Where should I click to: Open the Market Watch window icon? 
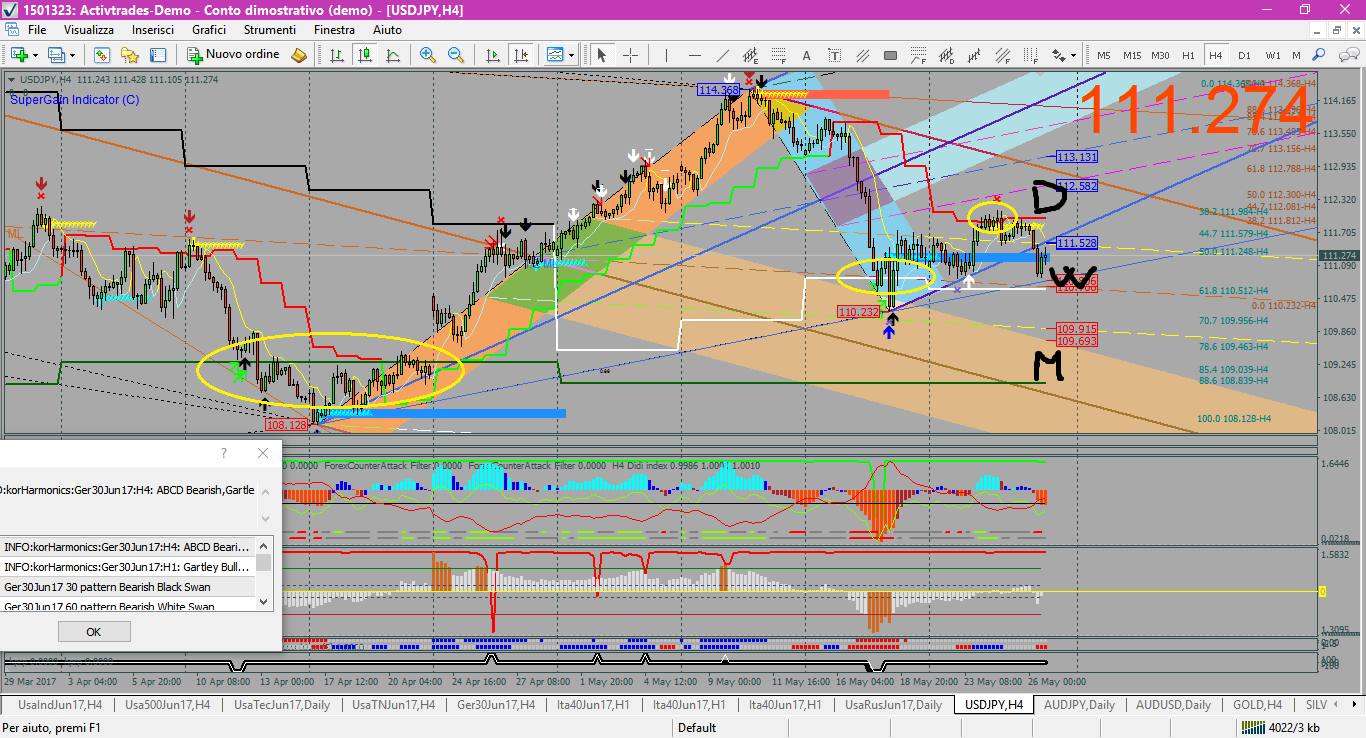coord(102,55)
